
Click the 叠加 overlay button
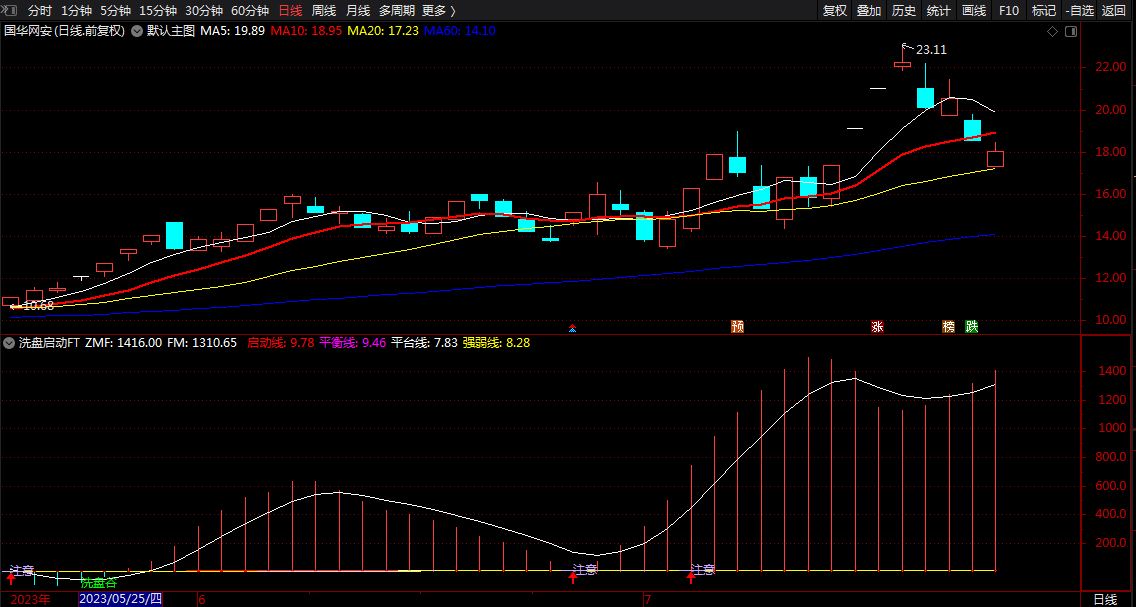click(x=869, y=10)
